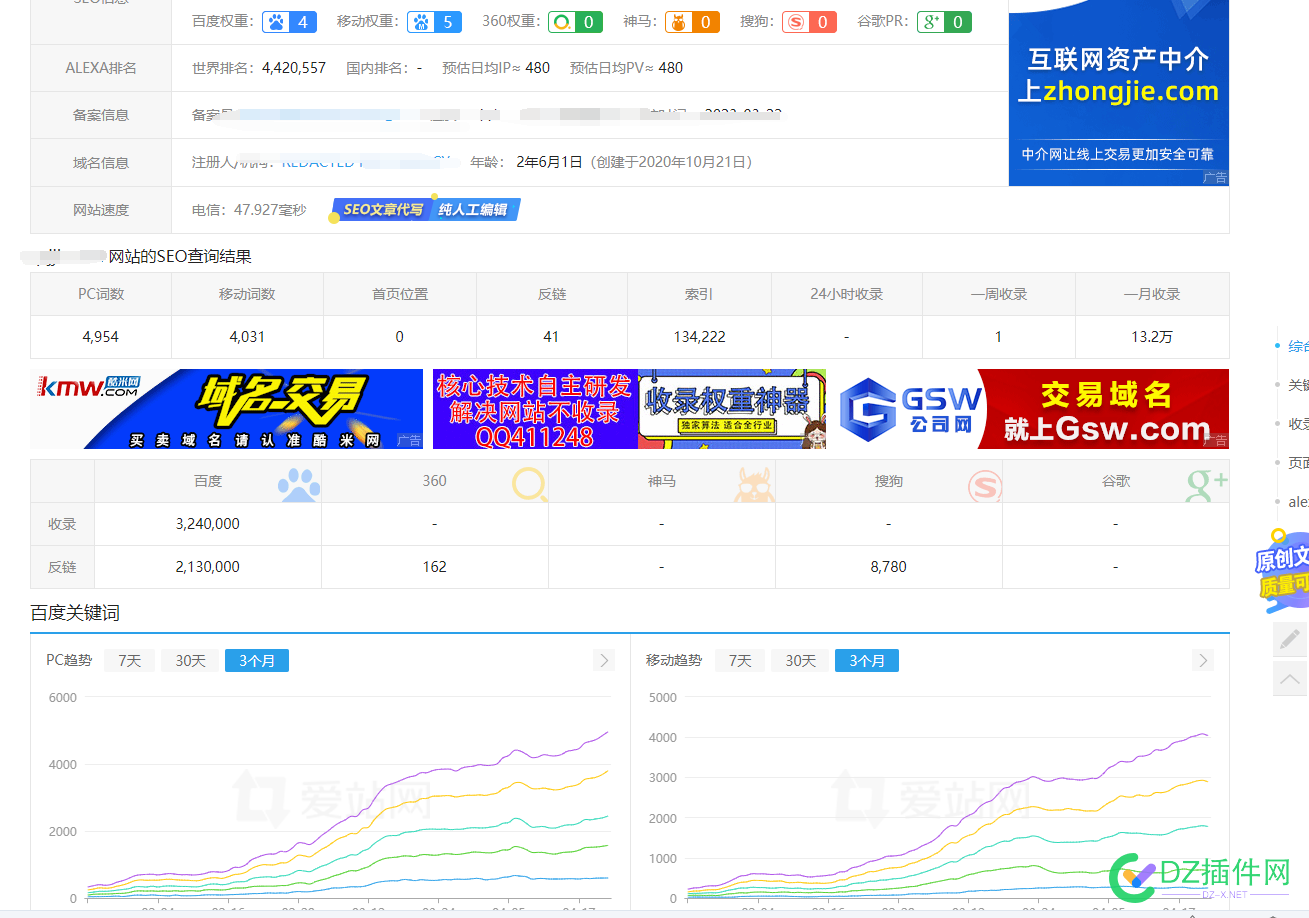
Task: Click the back-to-top chevron button
Action: point(1290,679)
